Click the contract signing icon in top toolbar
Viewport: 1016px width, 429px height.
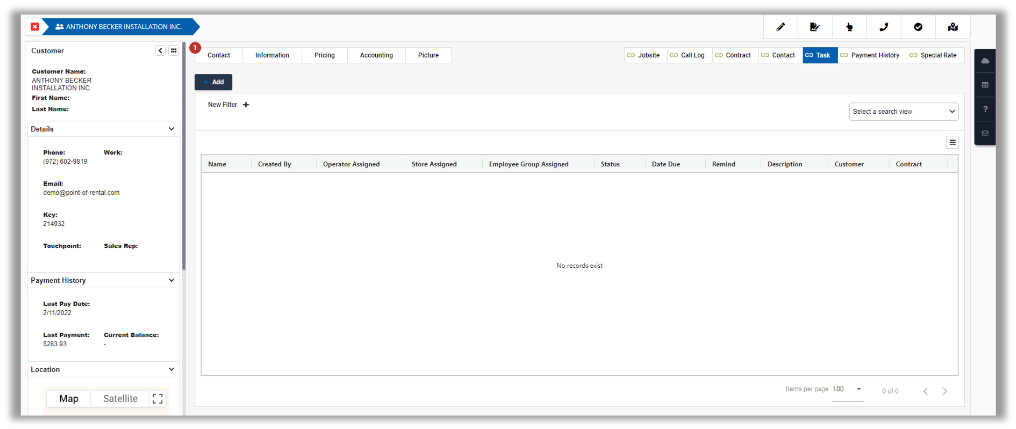click(x=815, y=27)
